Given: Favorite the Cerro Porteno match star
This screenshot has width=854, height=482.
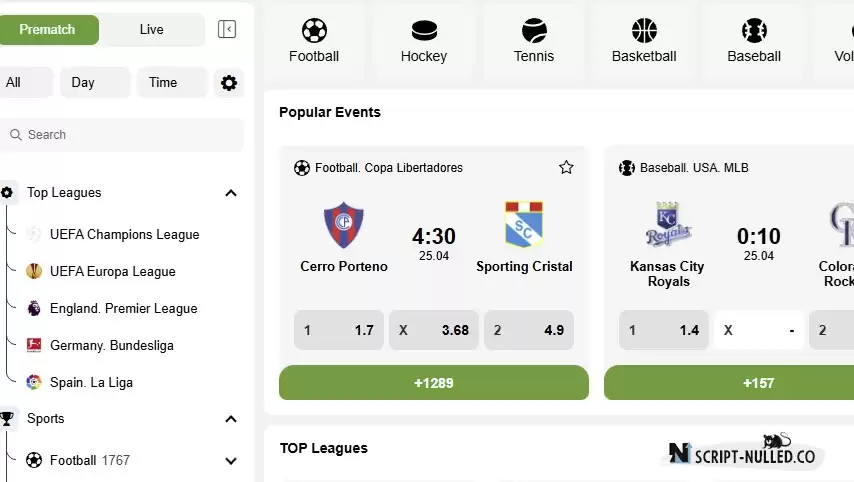Looking at the screenshot, I should click(566, 167).
